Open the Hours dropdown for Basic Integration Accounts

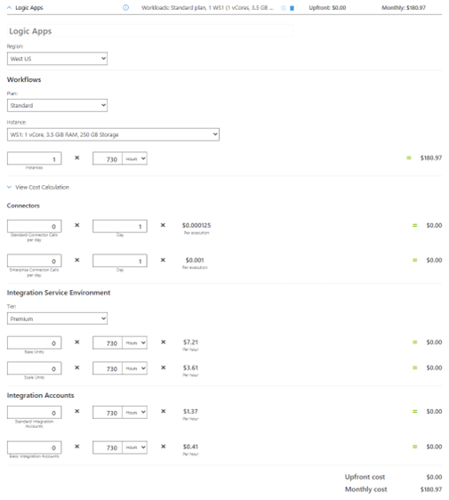click(135, 447)
